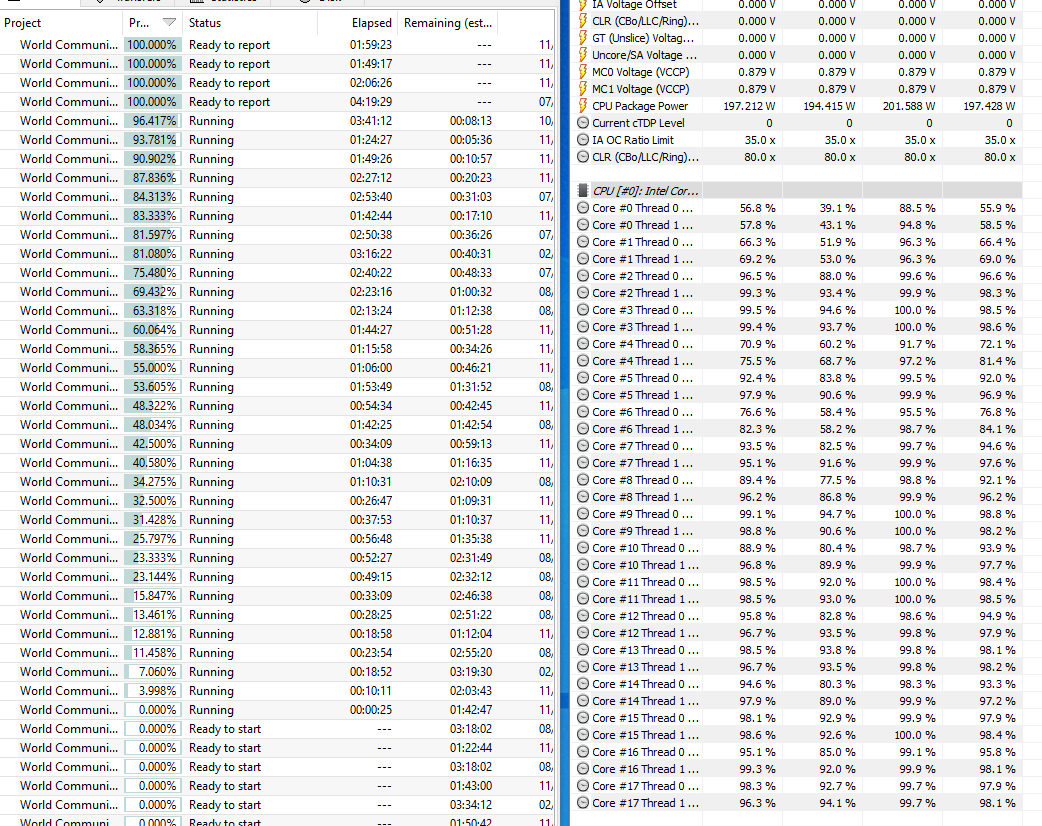
Task: Click the 55.000% progress bar
Action: pos(153,367)
